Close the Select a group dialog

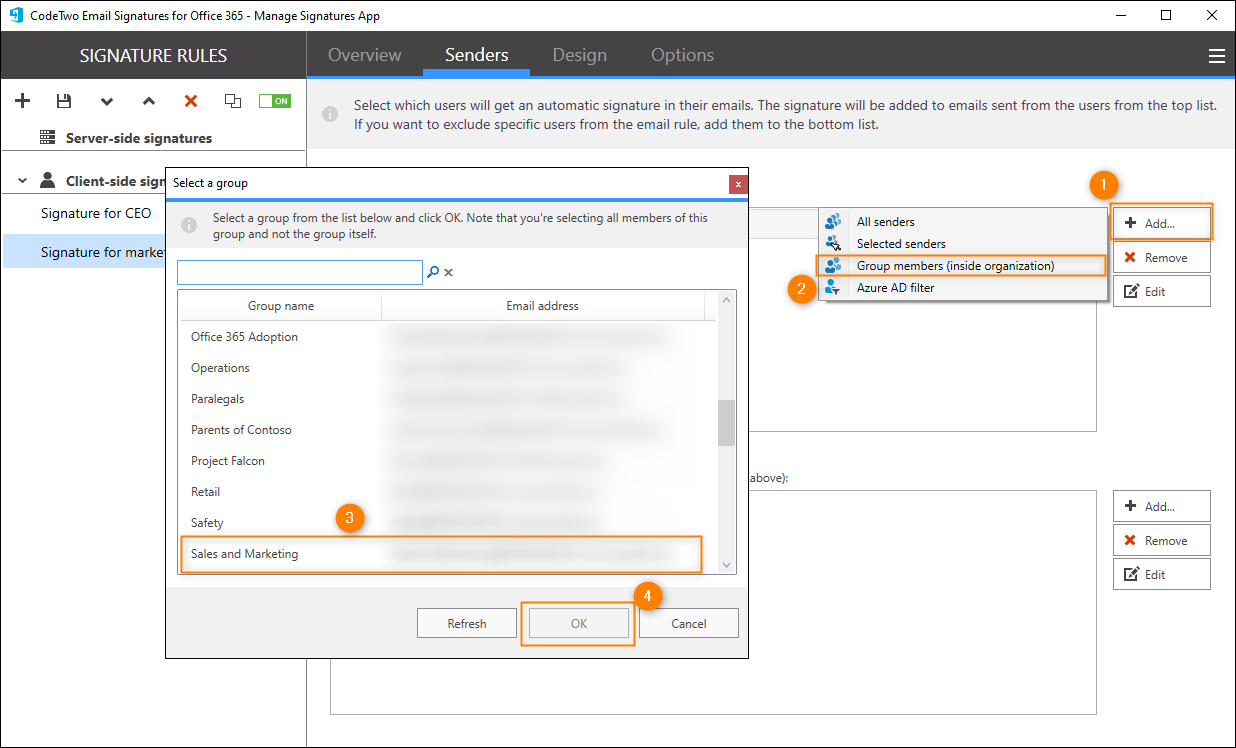point(738,184)
